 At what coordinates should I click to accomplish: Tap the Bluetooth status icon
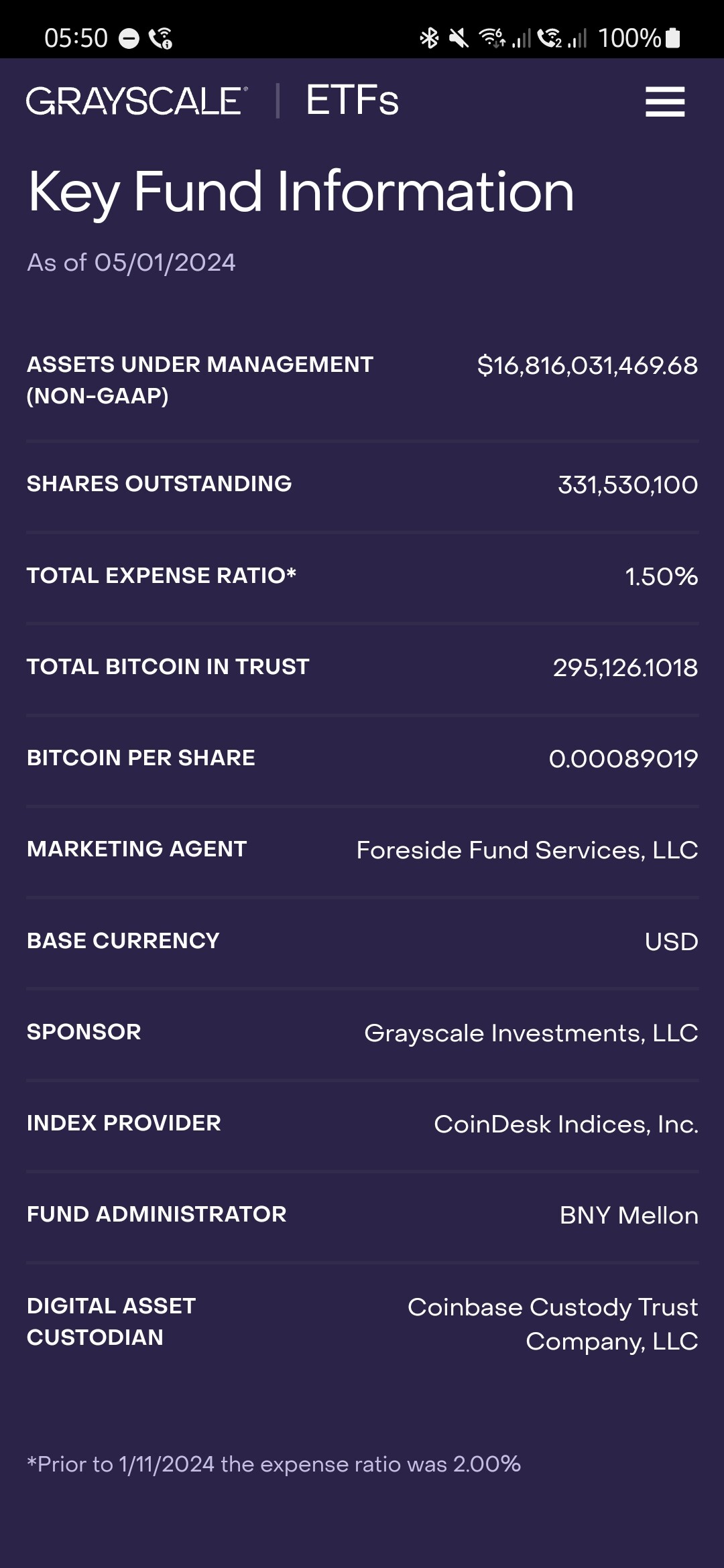point(429,38)
